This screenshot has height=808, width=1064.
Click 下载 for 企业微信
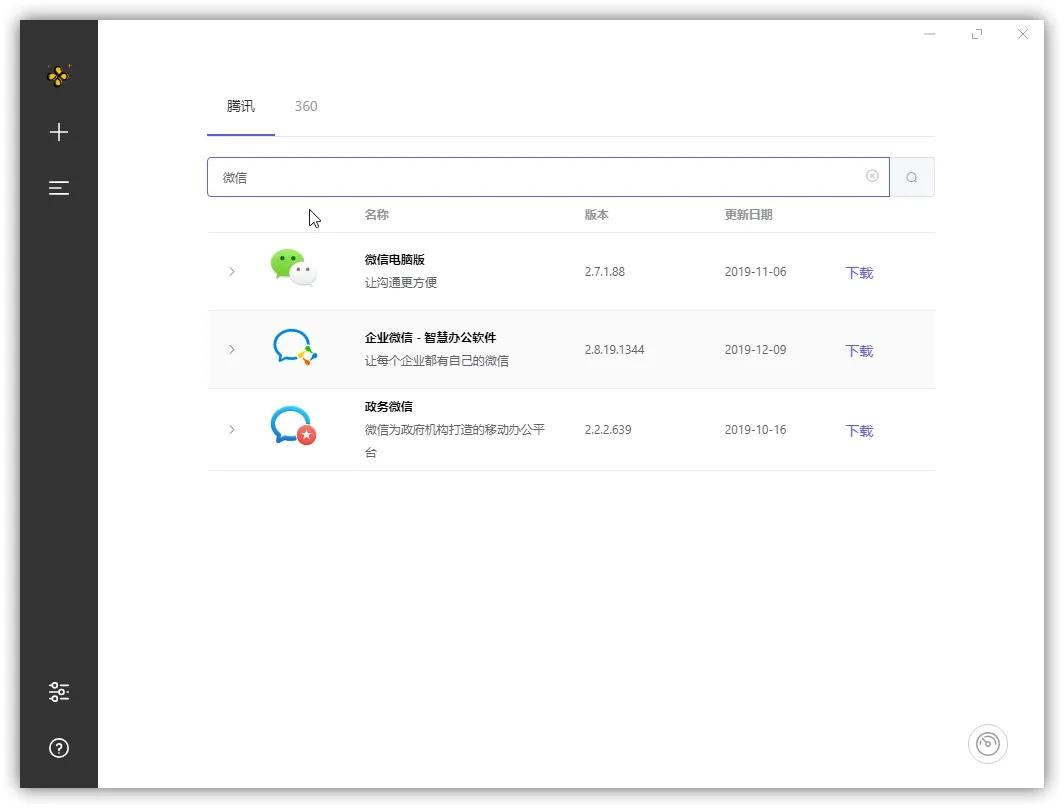click(858, 351)
